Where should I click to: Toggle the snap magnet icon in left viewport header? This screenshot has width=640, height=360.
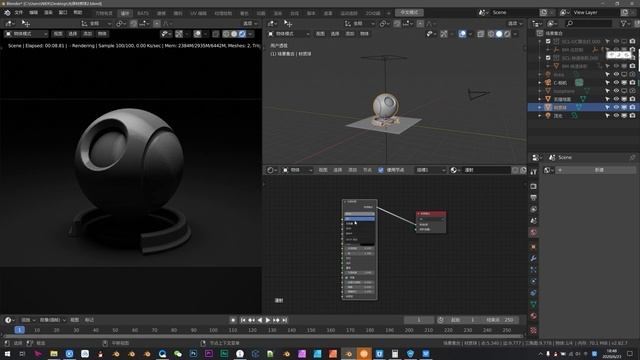(x=133, y=24)
